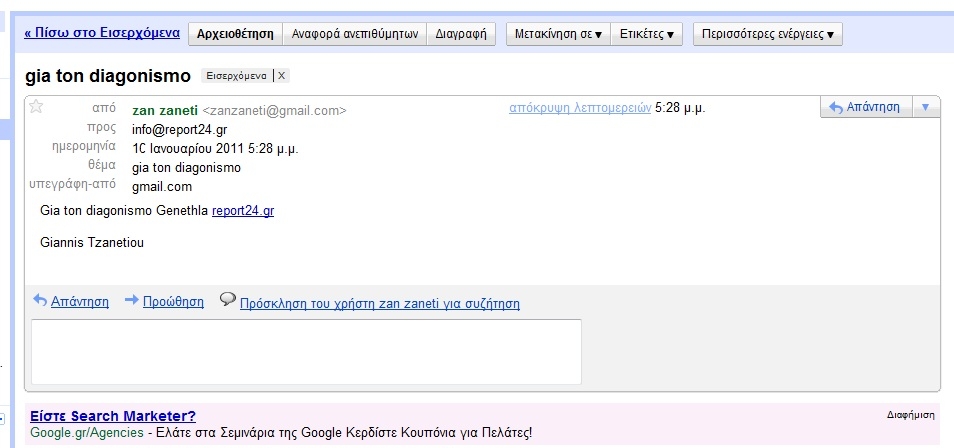Screen dimensions: 954x448
Task: Invite zan zaneti to chat via Πρόσκληση link
Action: [380, 303]
